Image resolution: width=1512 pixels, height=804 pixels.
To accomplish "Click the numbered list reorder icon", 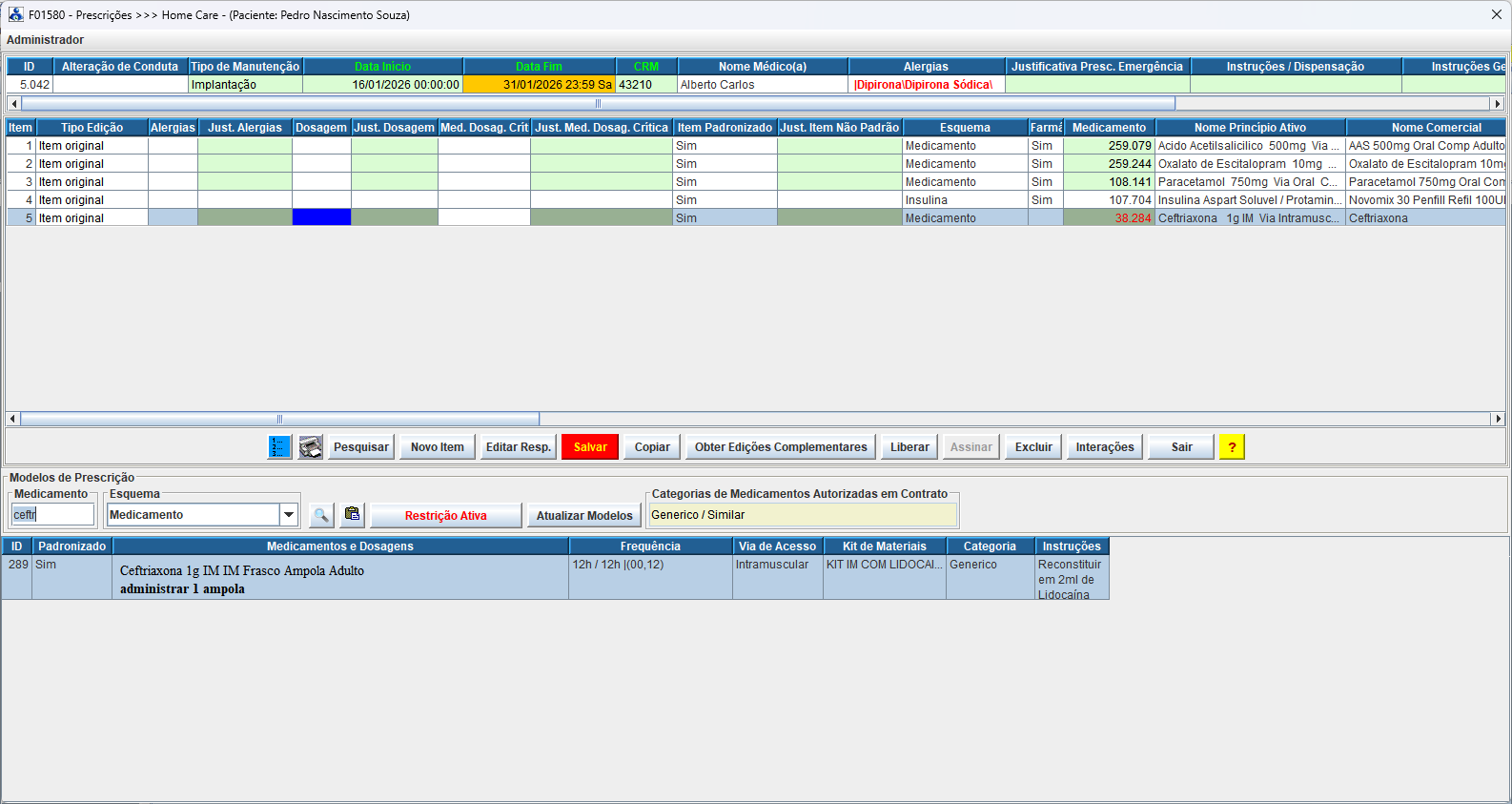I will coord(279,447).
